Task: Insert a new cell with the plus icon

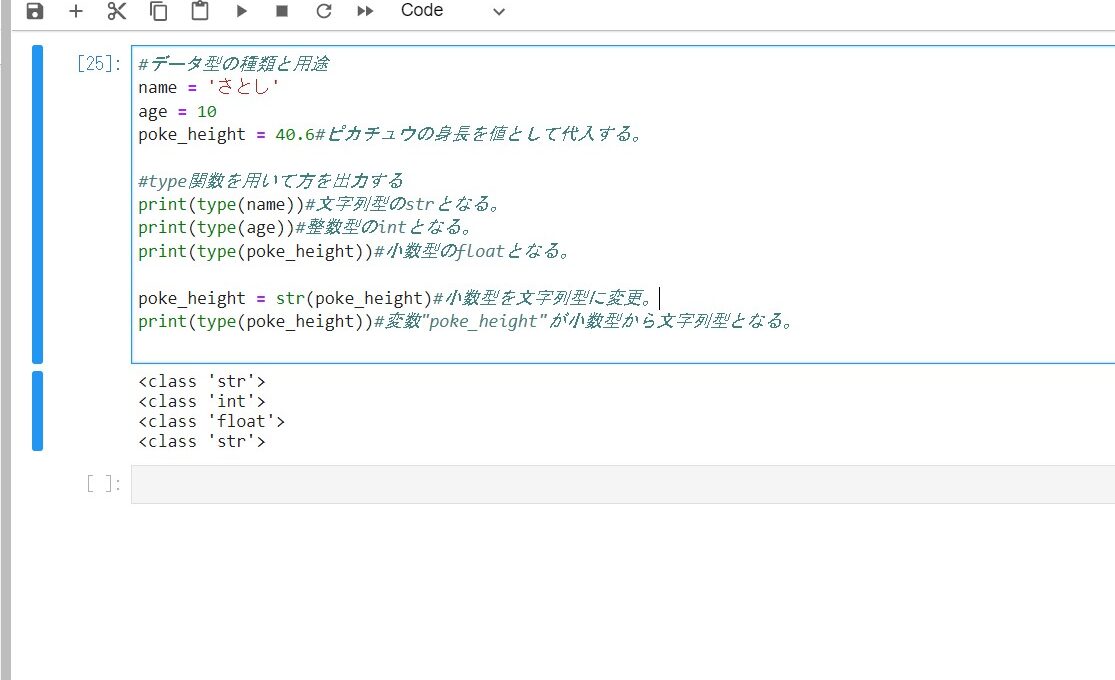Action: pyautogui.click(x=75, y=11)
